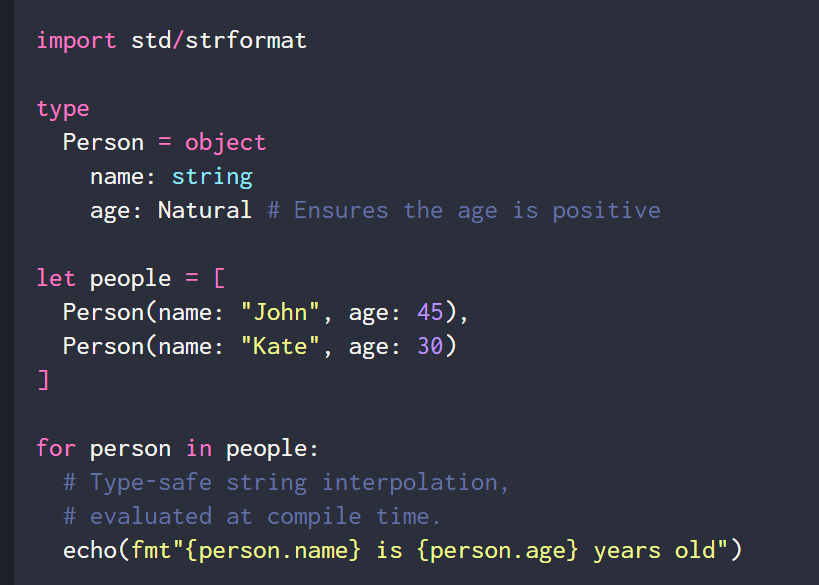819x585 pixels.
Task: Click the 'Type-safe string interpolation' comment
Action: coord(286,482)
